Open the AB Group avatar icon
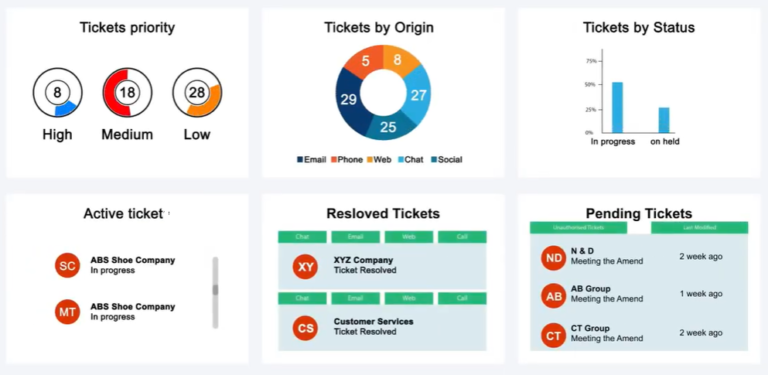The image size is (768, 375). (553, 296)
